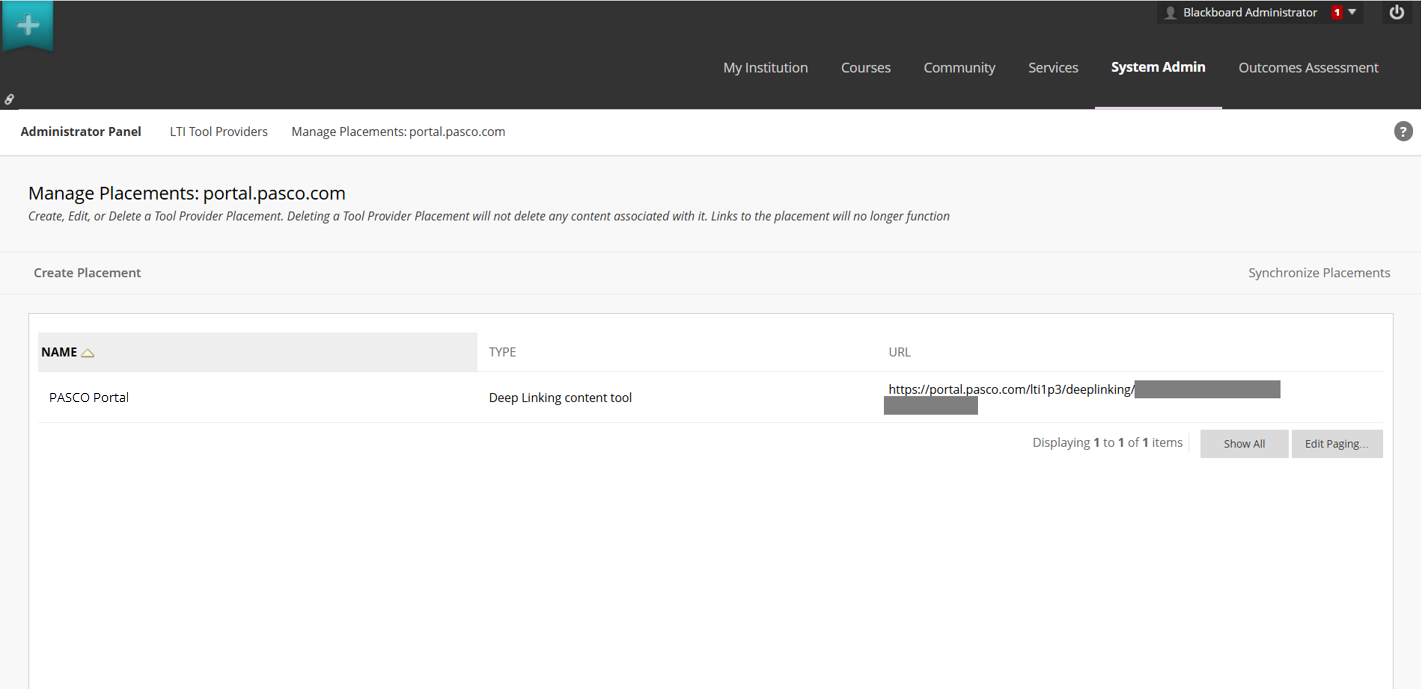Open the Services tab
Image resolution: width=1421 pixels, height=689 pixels.
coord(1053,68)
